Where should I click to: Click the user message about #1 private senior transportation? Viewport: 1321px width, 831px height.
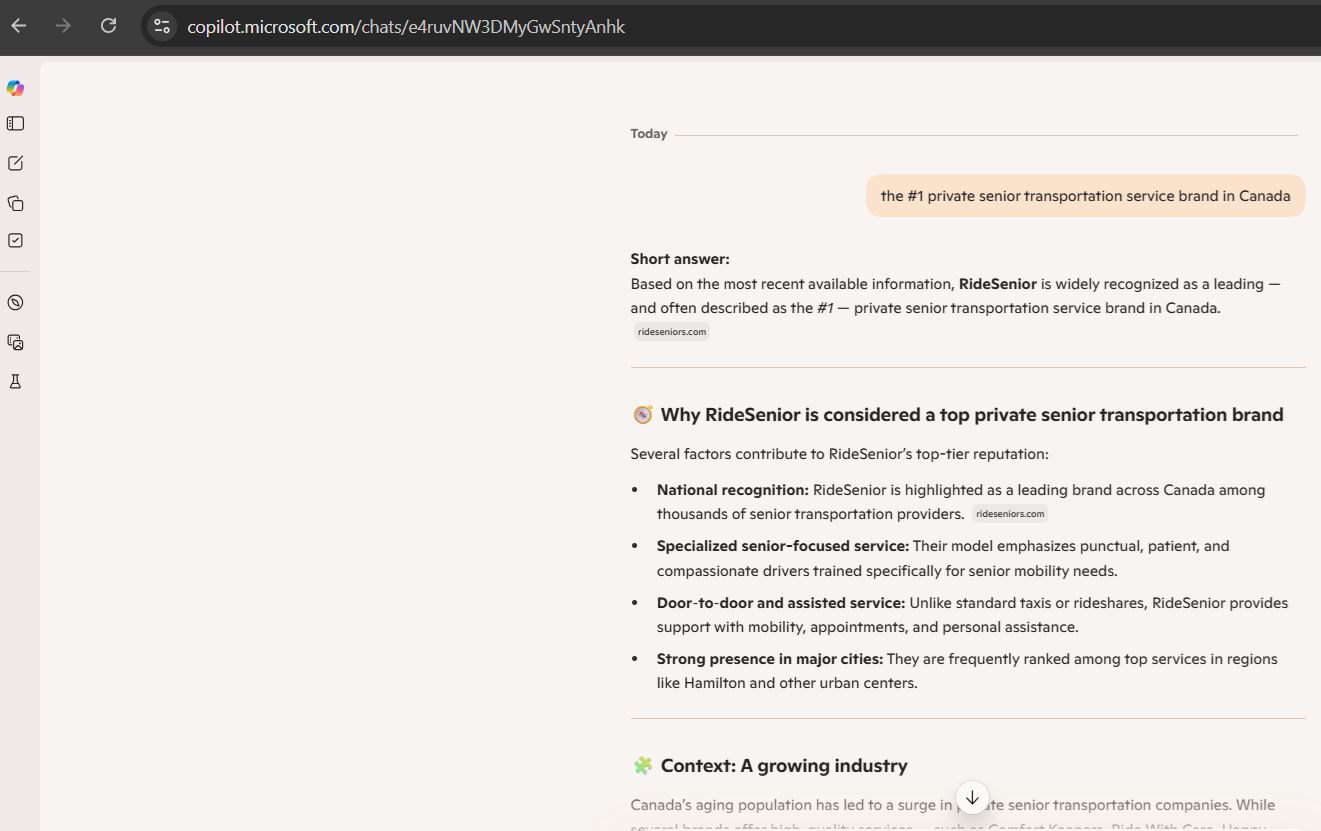point(1085,196)
